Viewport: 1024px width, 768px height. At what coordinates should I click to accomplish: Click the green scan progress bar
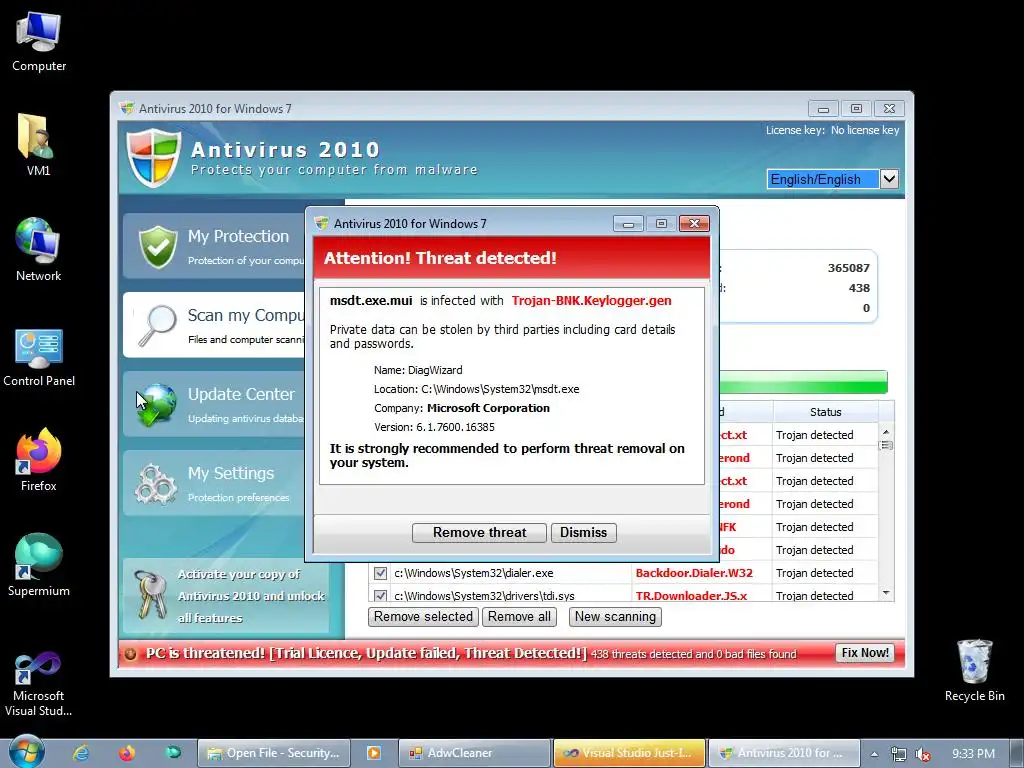[803, 382]
